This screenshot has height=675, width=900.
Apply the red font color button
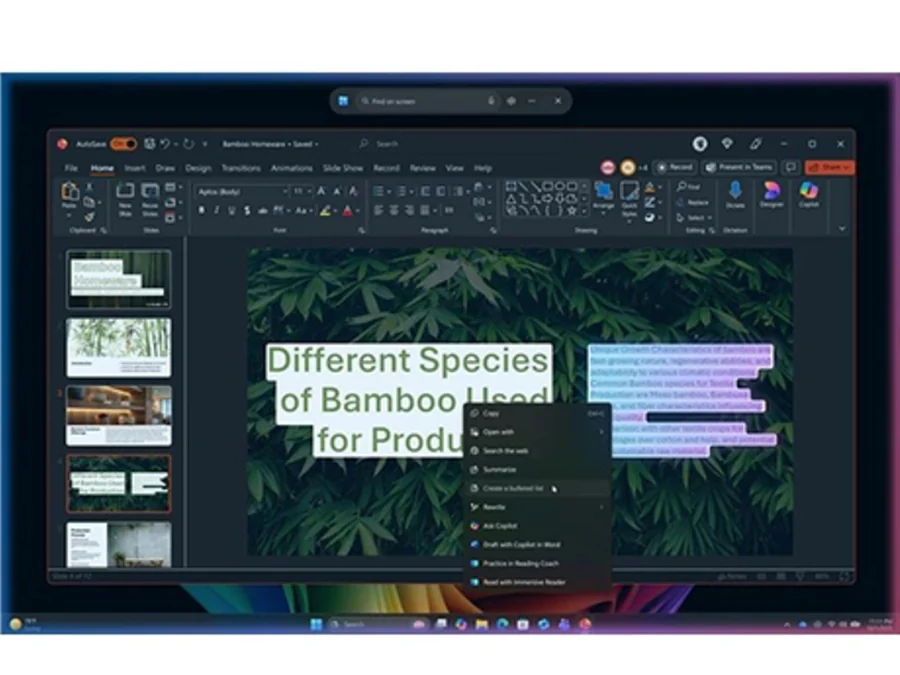coord(347,211)
